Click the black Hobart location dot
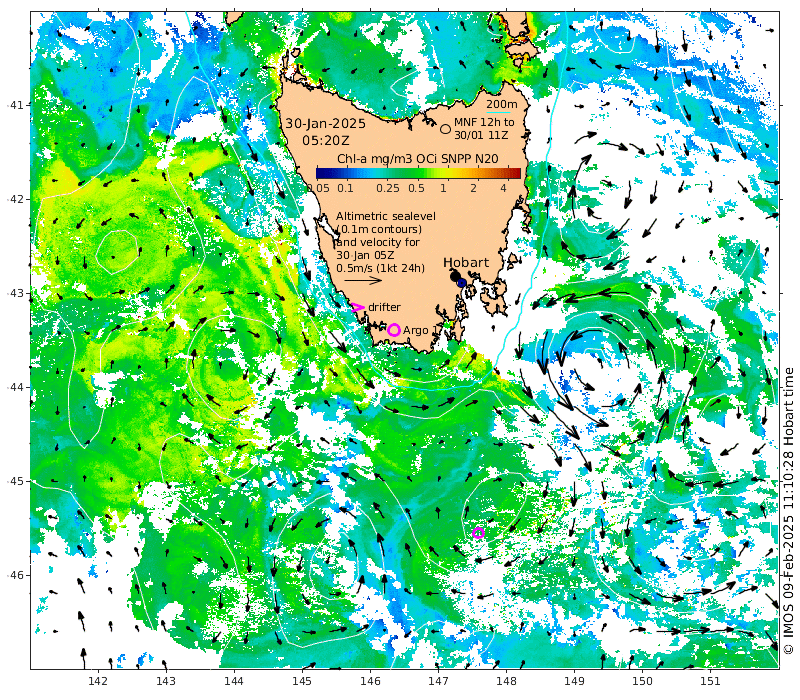The image size is (800, 700). point(455,276)
